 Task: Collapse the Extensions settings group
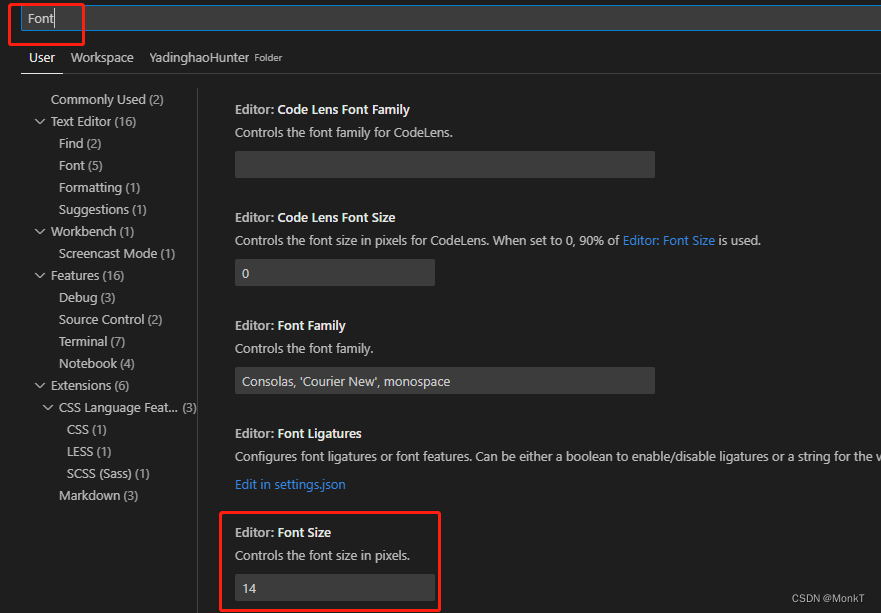pyautogui.click(x=39, y=385)
